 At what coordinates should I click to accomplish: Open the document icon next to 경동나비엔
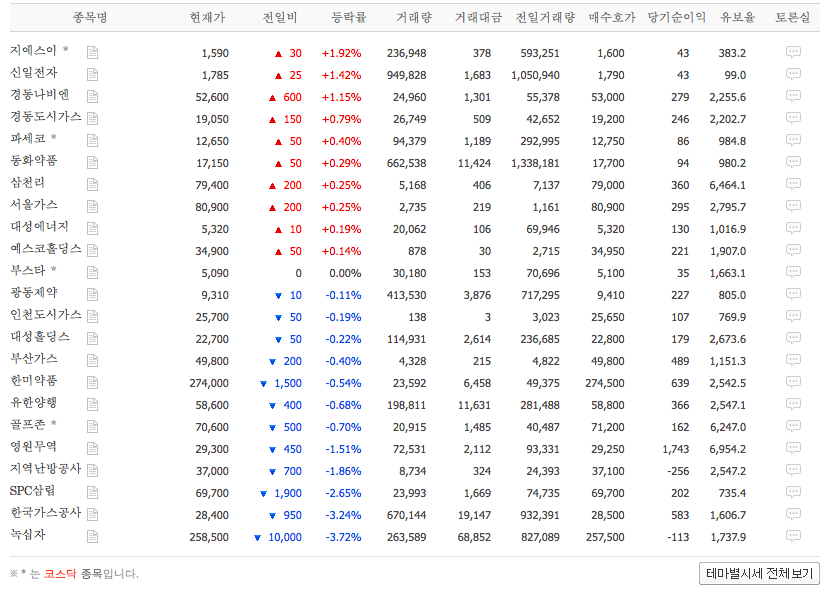92,96
